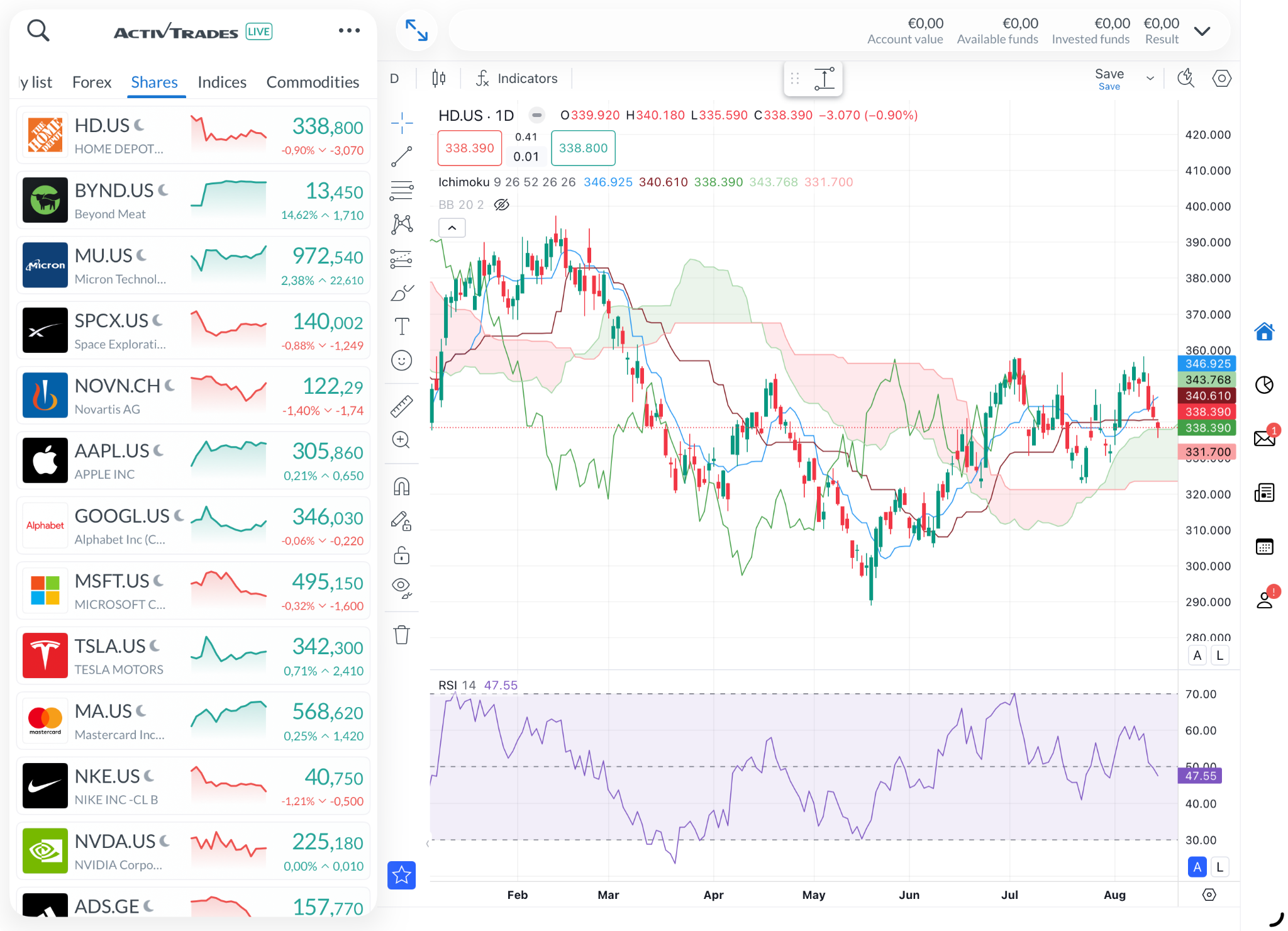The height and width of the screenshot is (931, 1288).
Task: Open the three-dots more menu
Action: [x=349, y=30]
